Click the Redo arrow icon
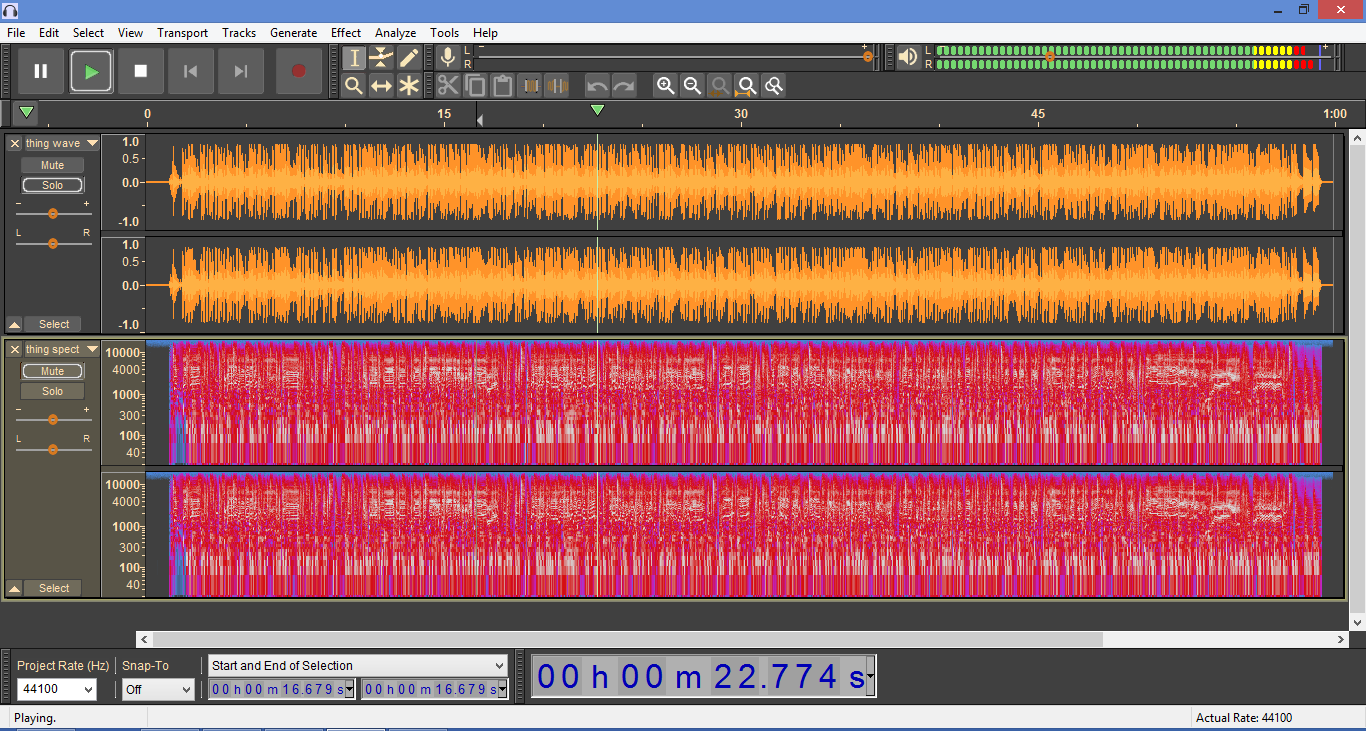Image resolution: width=1366 pixels, height=731 pixels. point(624,86)
